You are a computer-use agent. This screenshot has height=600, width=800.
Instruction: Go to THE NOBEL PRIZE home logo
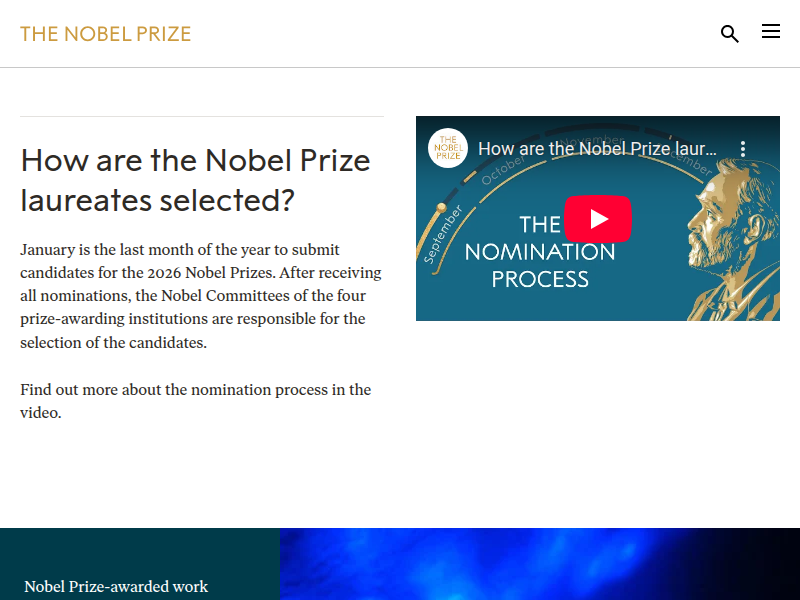105,34
